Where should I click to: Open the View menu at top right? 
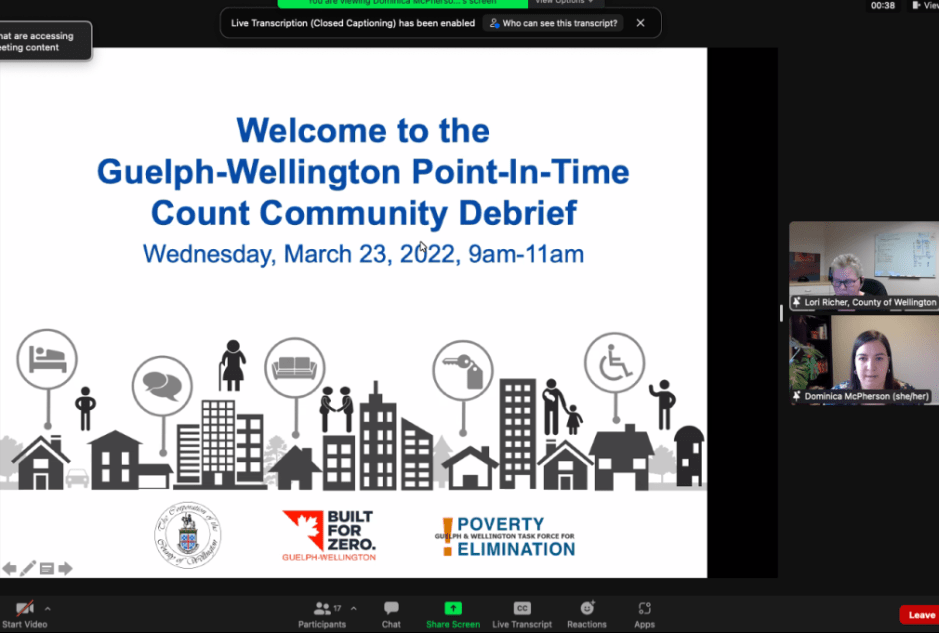[x=924, y=5]
